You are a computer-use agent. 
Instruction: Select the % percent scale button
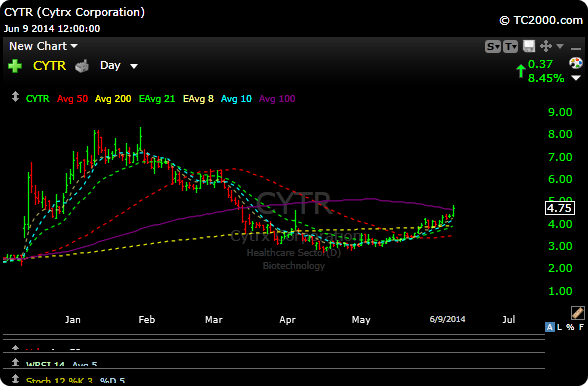pyautogui.click(x=570, y=327)
